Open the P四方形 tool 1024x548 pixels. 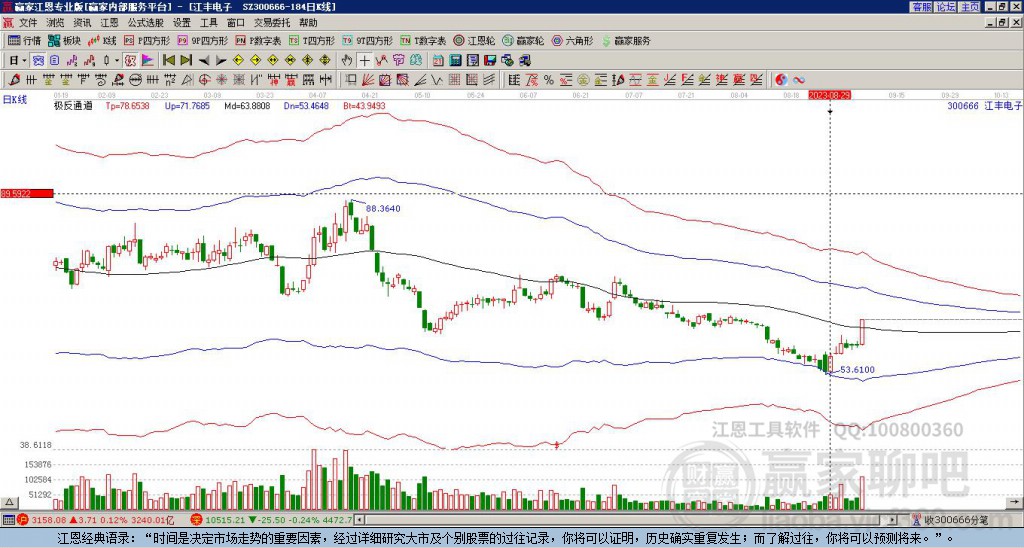click(148, 40)
